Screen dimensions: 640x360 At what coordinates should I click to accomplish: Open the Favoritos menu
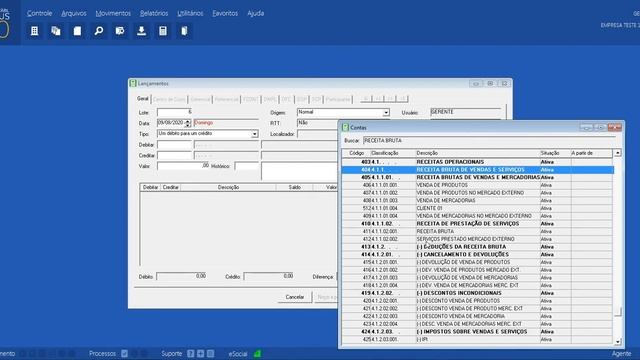coord(225,13)
